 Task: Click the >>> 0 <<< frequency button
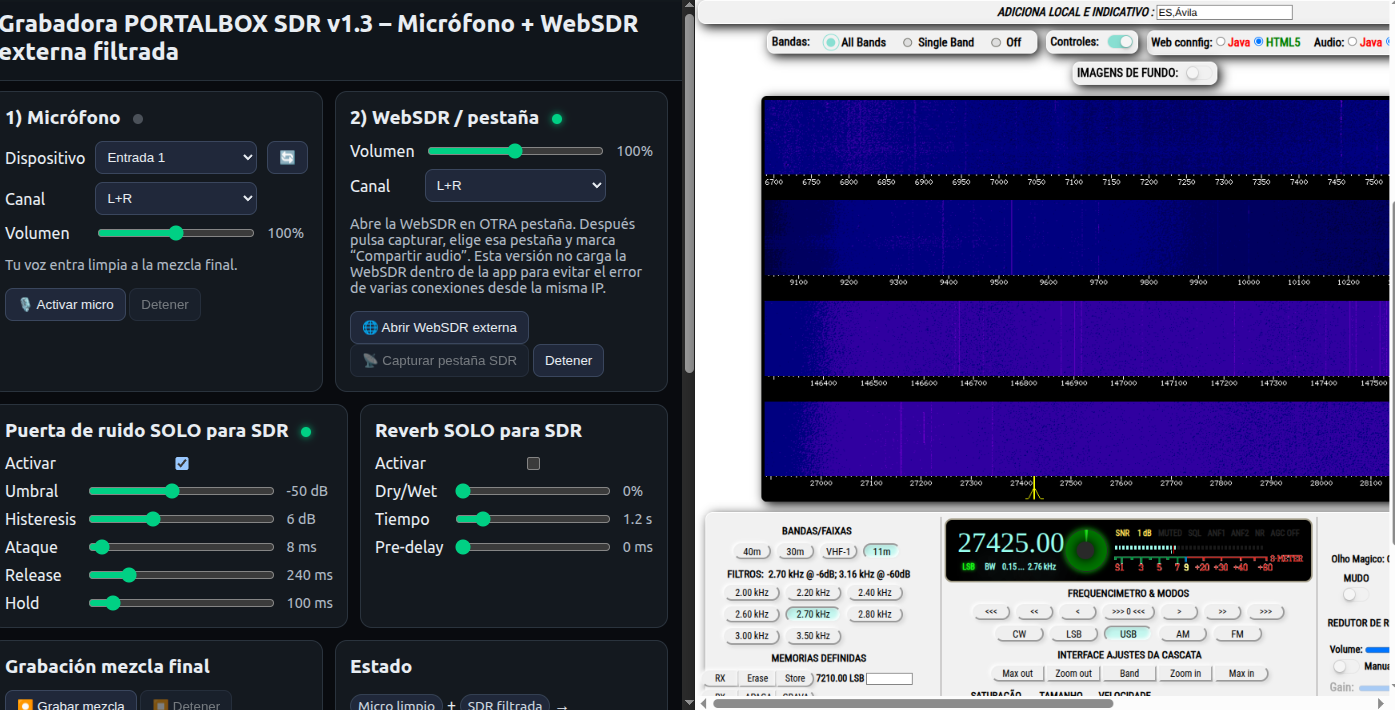[x=1128, y=612]
